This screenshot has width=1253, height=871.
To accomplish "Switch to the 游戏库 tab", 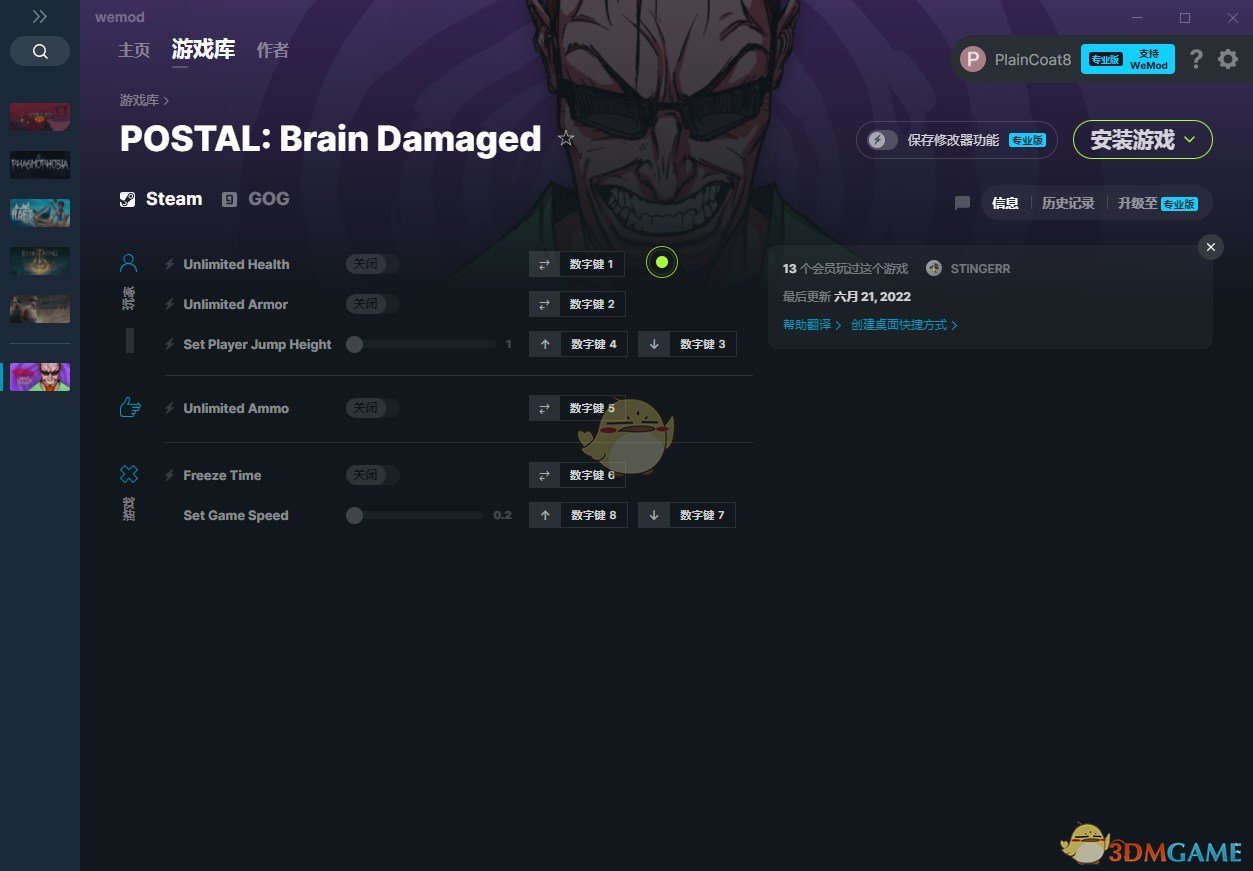I will coord(203,49).
